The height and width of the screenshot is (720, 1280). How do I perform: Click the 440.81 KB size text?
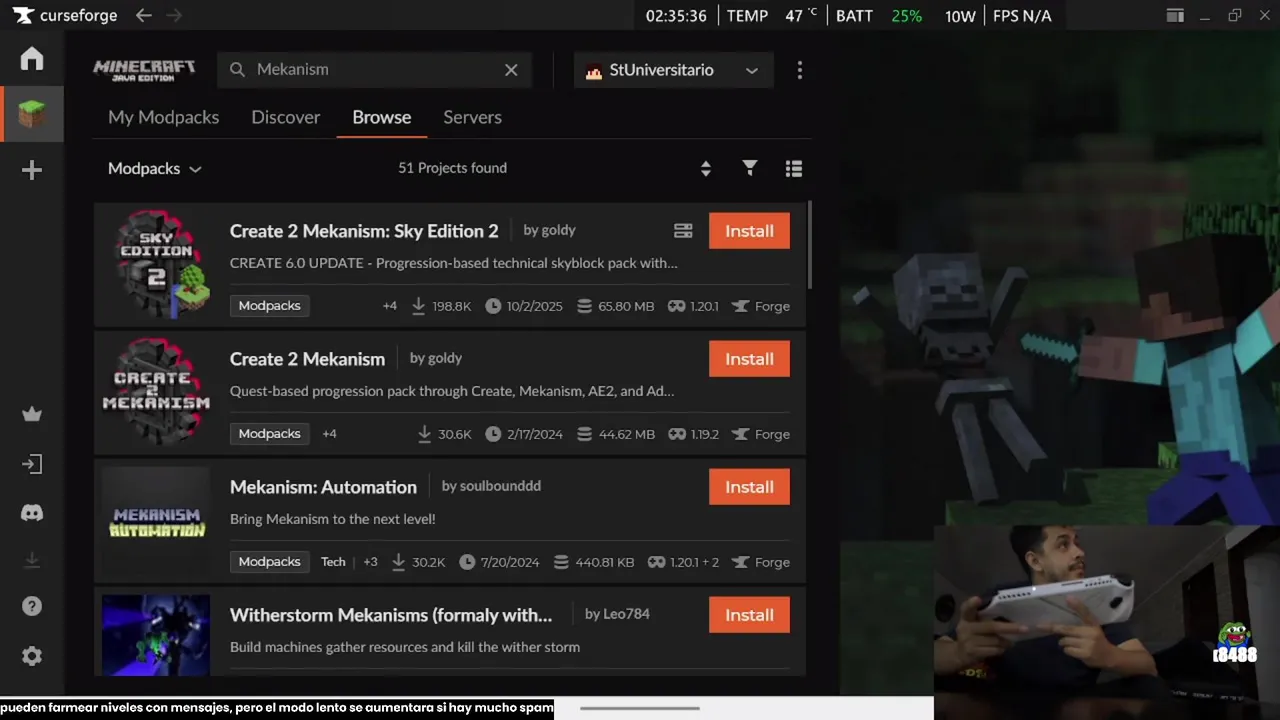pos(605,562)
